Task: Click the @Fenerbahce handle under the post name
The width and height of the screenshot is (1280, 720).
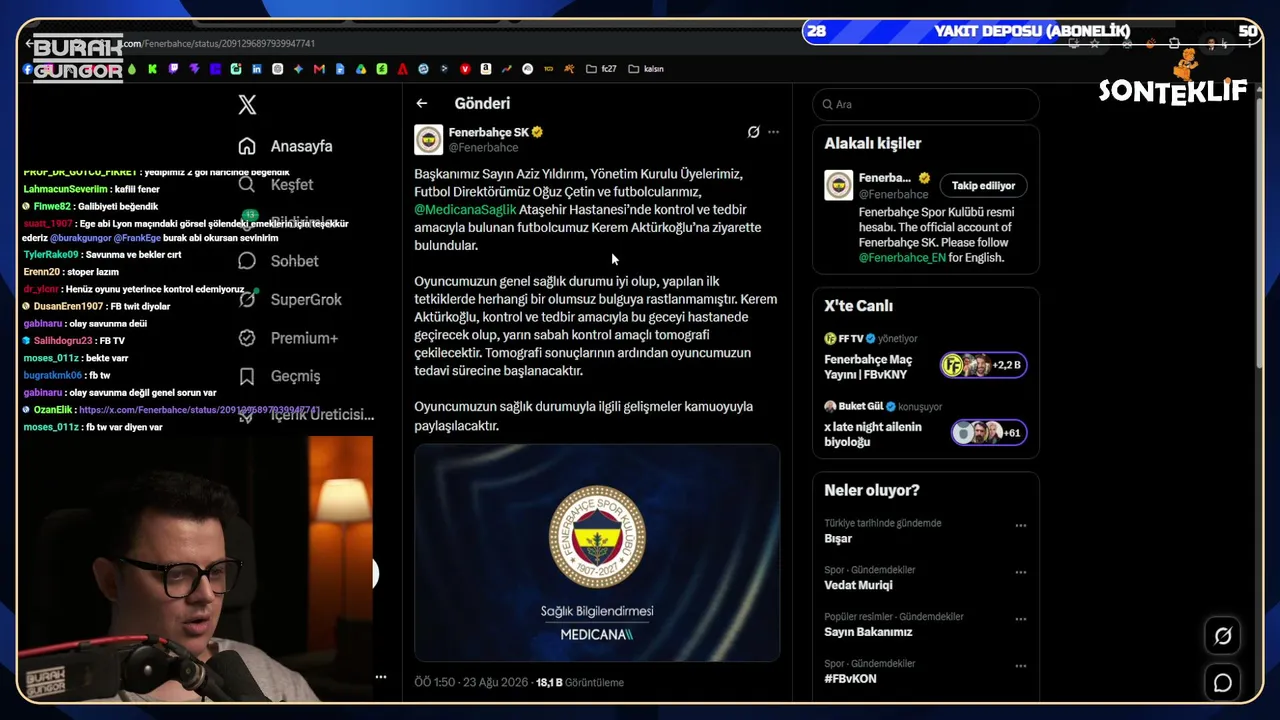Action: [484, 148]
